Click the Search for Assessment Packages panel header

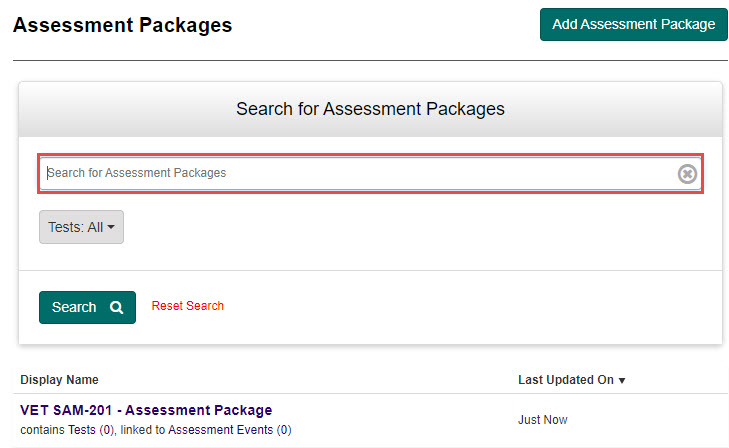370,108
